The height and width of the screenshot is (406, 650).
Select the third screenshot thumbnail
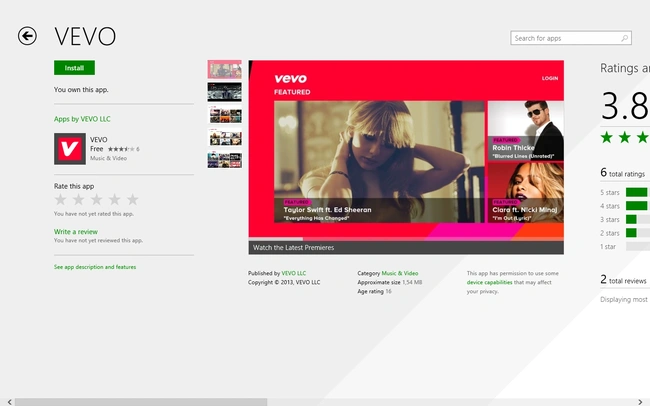pos(225,114)
